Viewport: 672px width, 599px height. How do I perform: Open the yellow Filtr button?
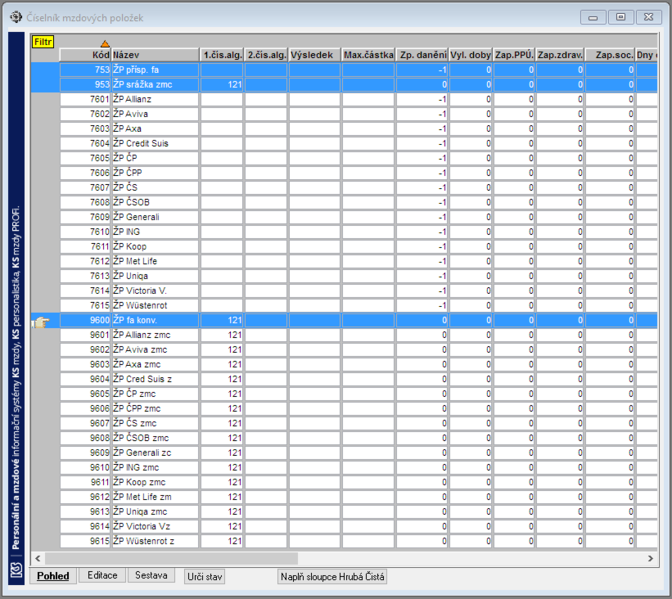pyautogui.click(x=42, y=42)
